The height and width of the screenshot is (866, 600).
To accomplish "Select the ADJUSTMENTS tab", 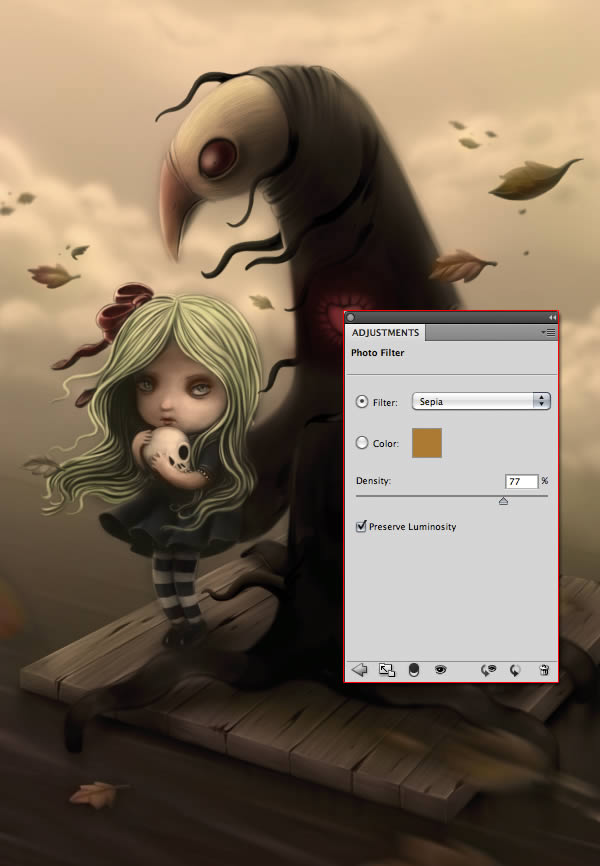I will tap(385, 332).
